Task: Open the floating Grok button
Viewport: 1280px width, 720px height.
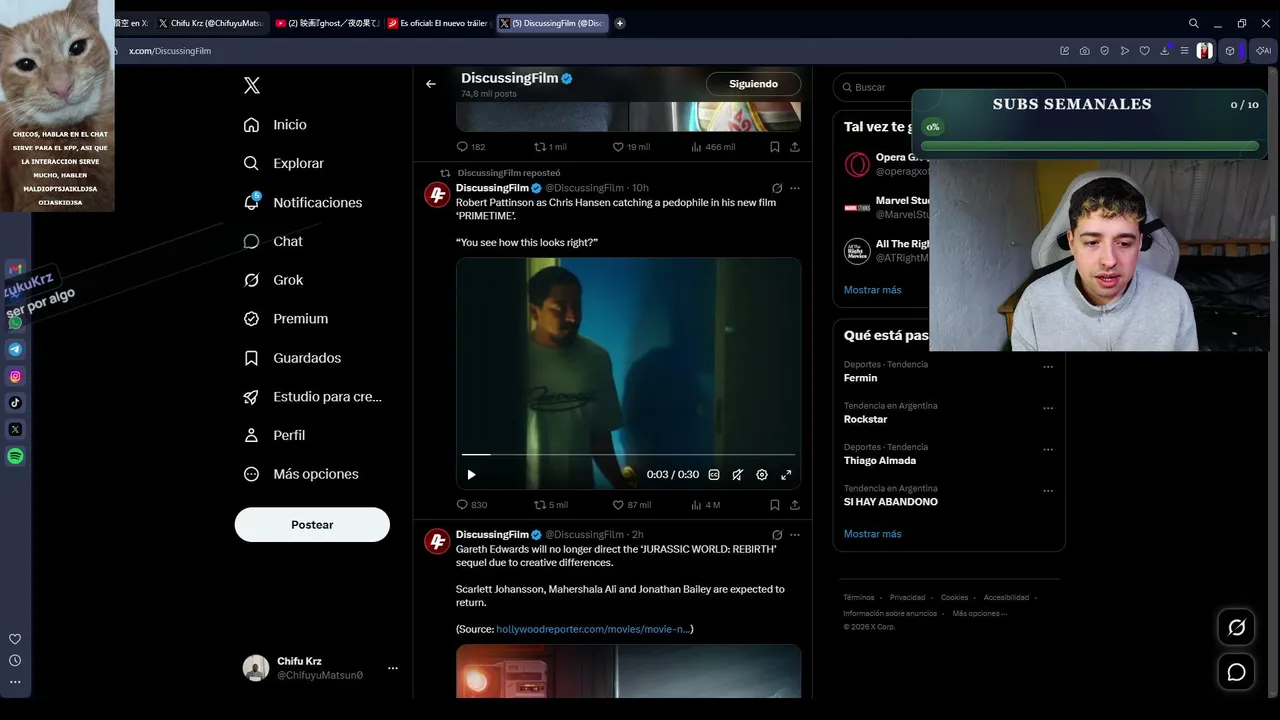Action: 1237,628
